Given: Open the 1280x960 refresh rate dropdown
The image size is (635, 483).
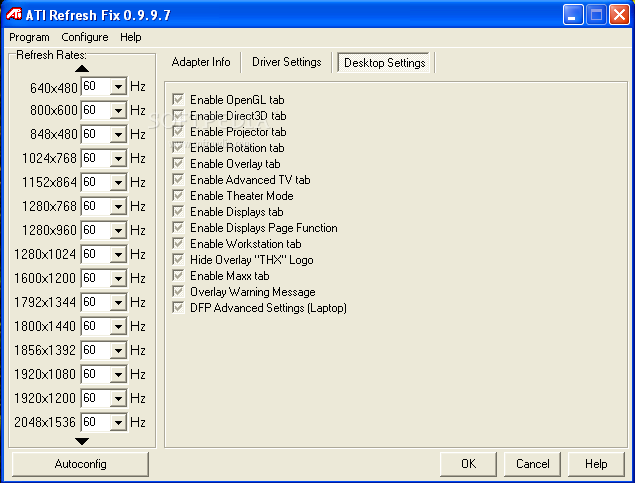Looking at the screenshot, I should click(x=118, y=230).
